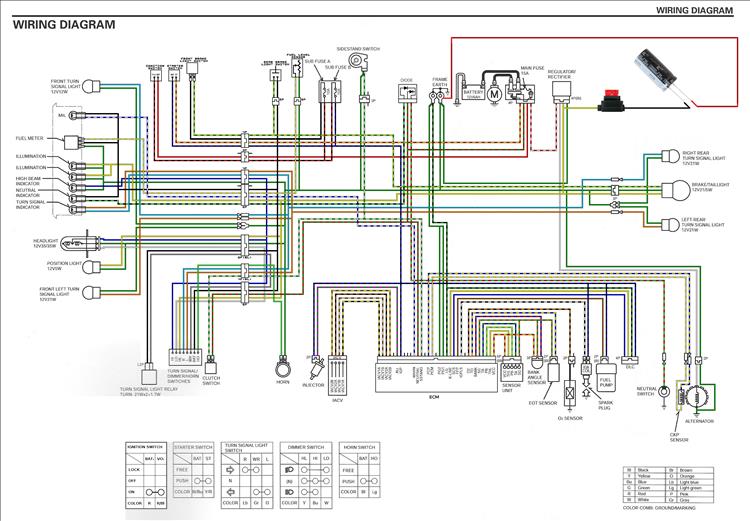Select the injector symbol
Viewport: 750px width, 521px height.
point(317,369)
